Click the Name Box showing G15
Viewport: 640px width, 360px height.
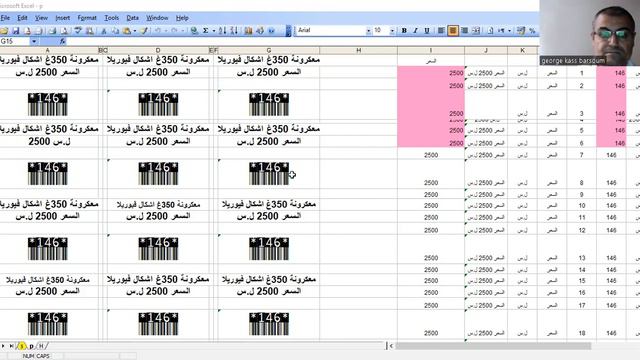(15, 41)
